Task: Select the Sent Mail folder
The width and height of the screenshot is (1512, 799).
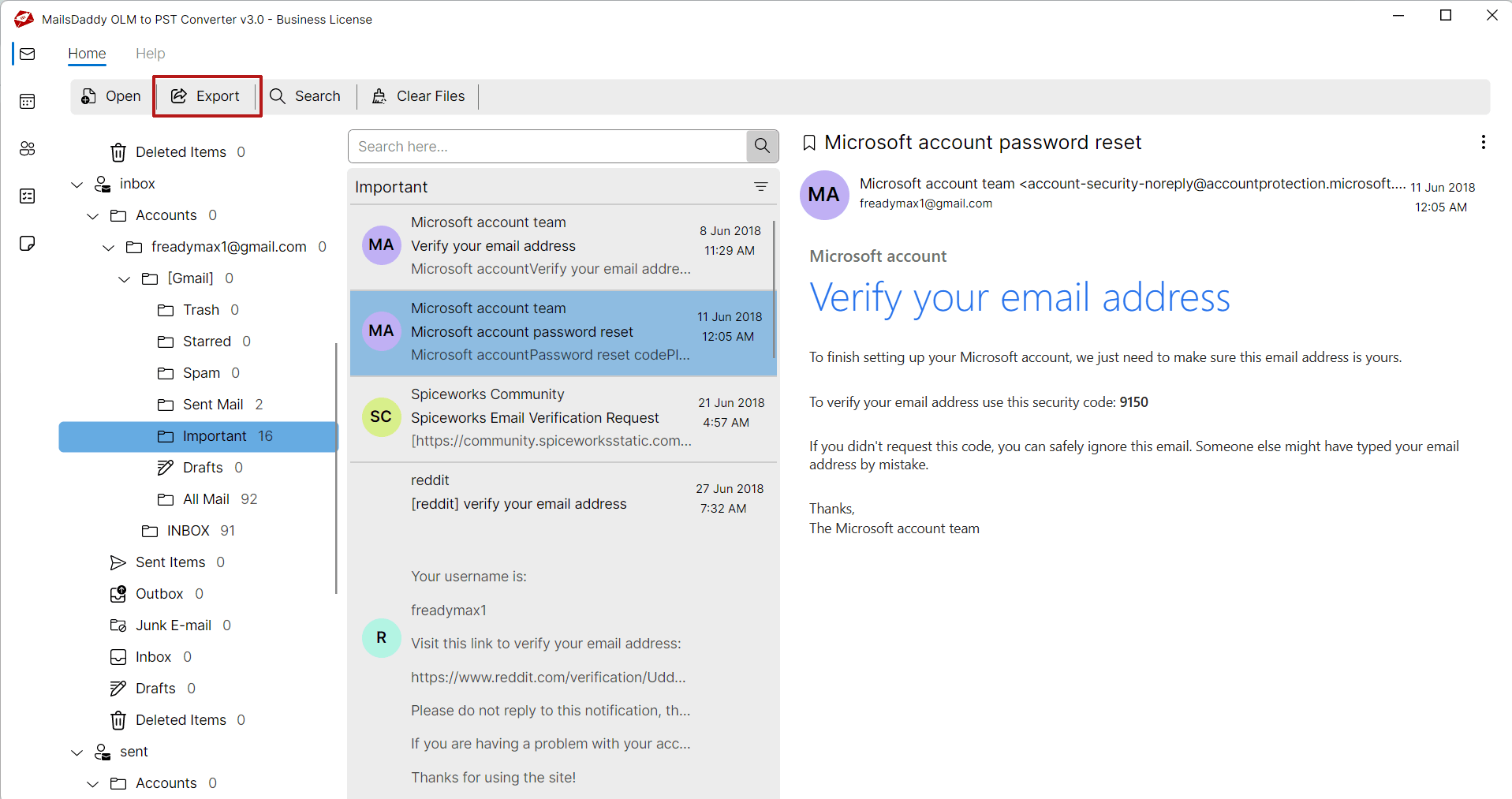Action: 210,405
